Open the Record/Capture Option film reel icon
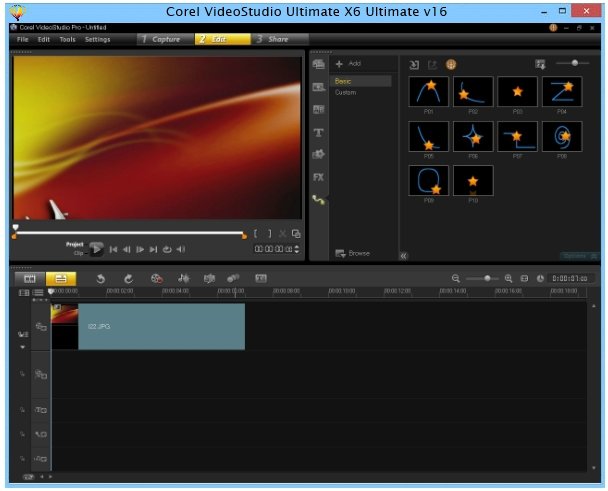The width and height of the screenshot is (608, 491). pos(157,278)
